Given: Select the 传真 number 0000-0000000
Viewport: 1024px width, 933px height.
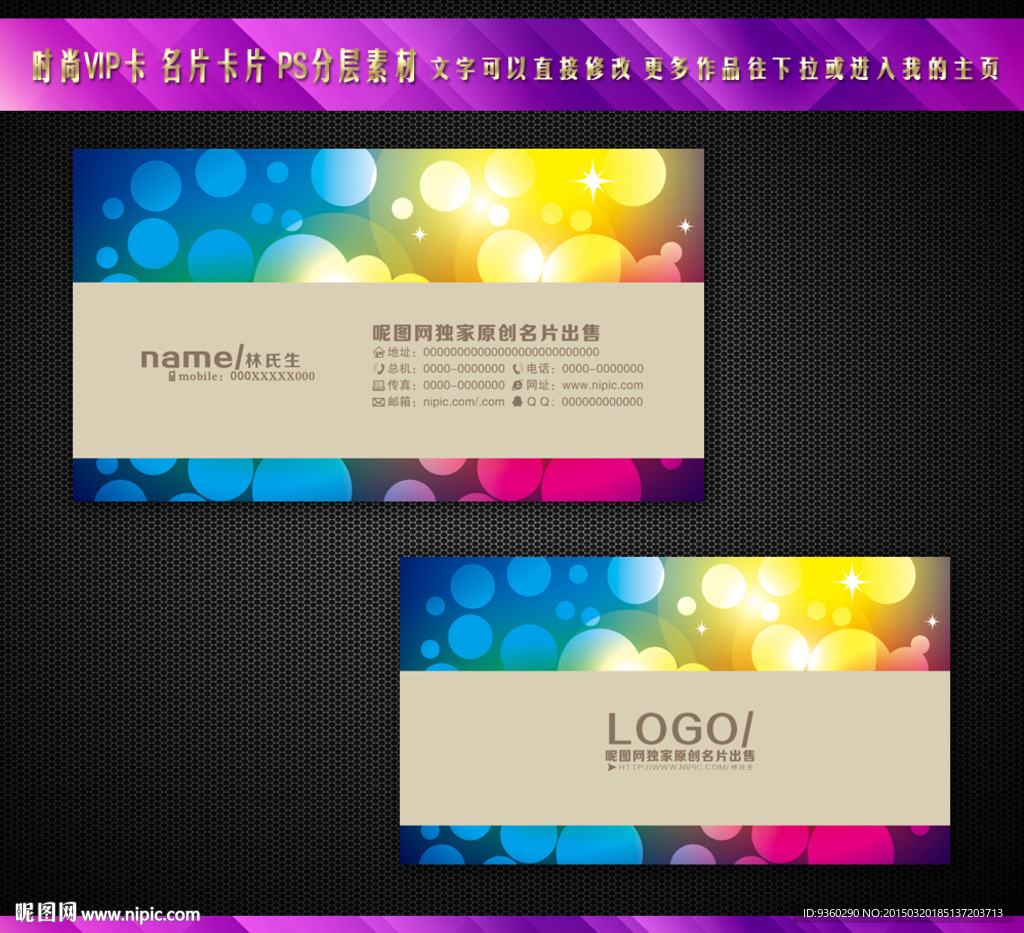Looking at the screenshot, I should click(464, 385).
